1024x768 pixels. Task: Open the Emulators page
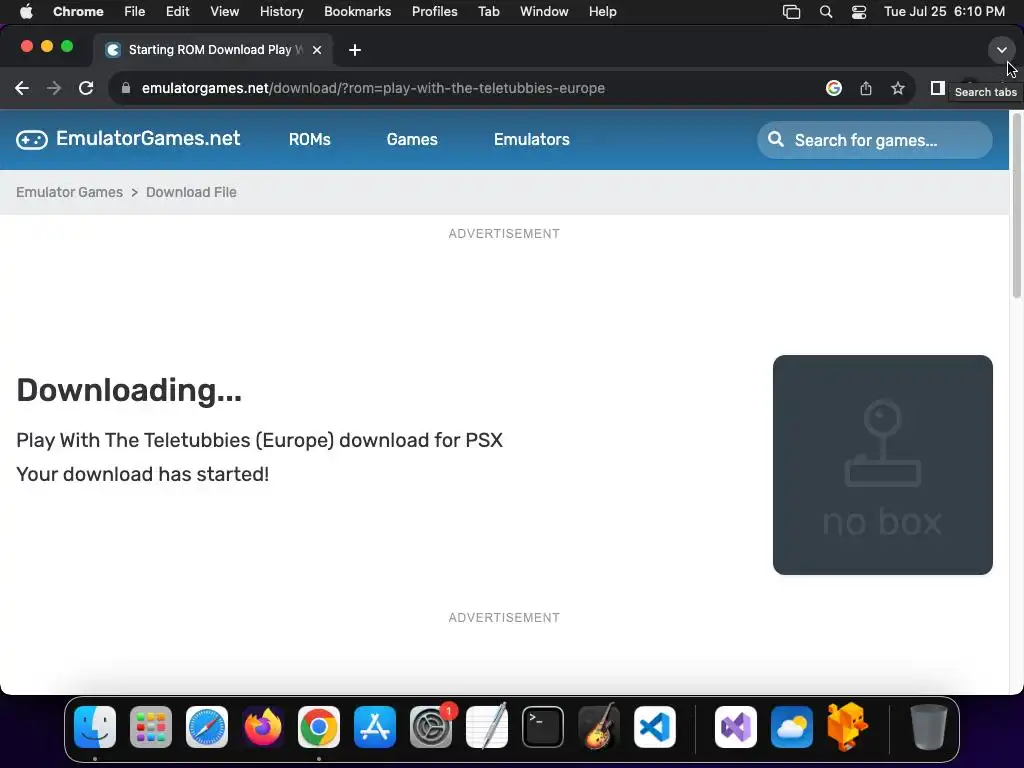(x=532, y=139)
